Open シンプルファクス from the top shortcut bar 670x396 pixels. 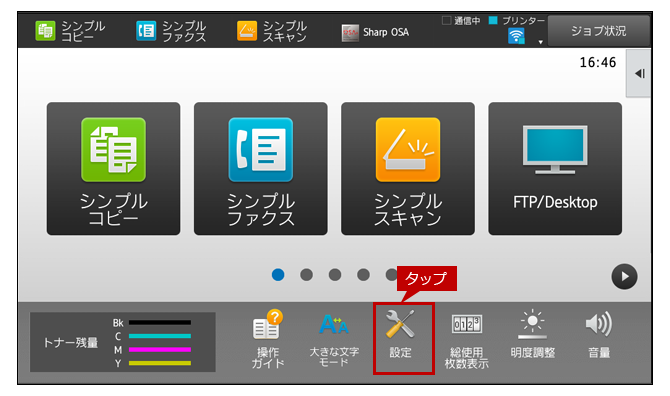point(171,31)
